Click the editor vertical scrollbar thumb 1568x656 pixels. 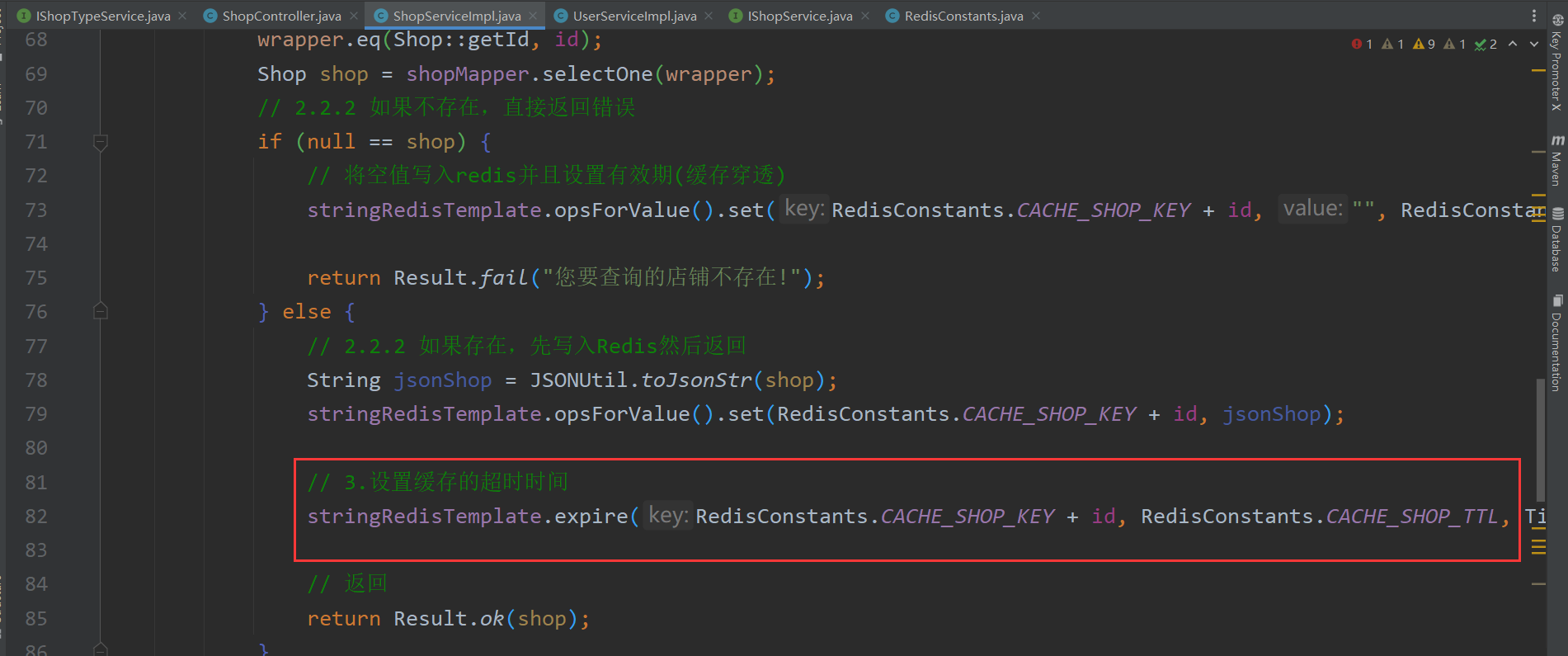click(x=1541, y=440)
